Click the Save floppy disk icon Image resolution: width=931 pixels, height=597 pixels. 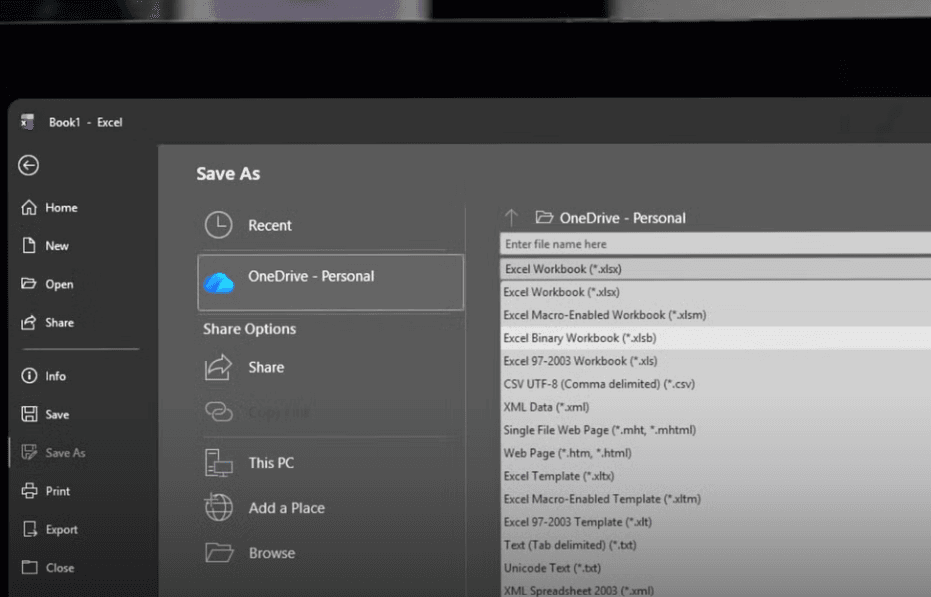(x=29, y=413)
